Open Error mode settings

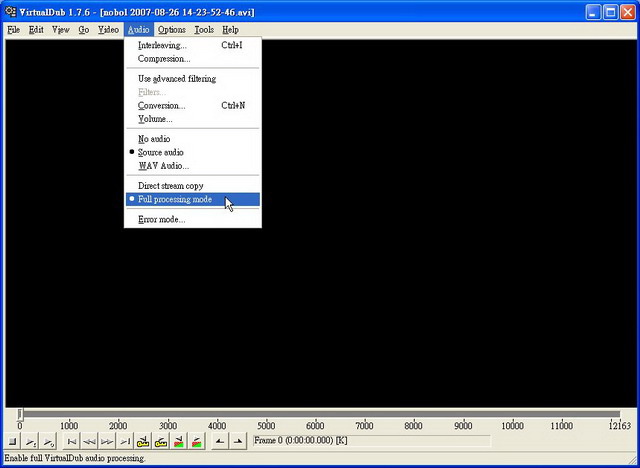(193, 219)
